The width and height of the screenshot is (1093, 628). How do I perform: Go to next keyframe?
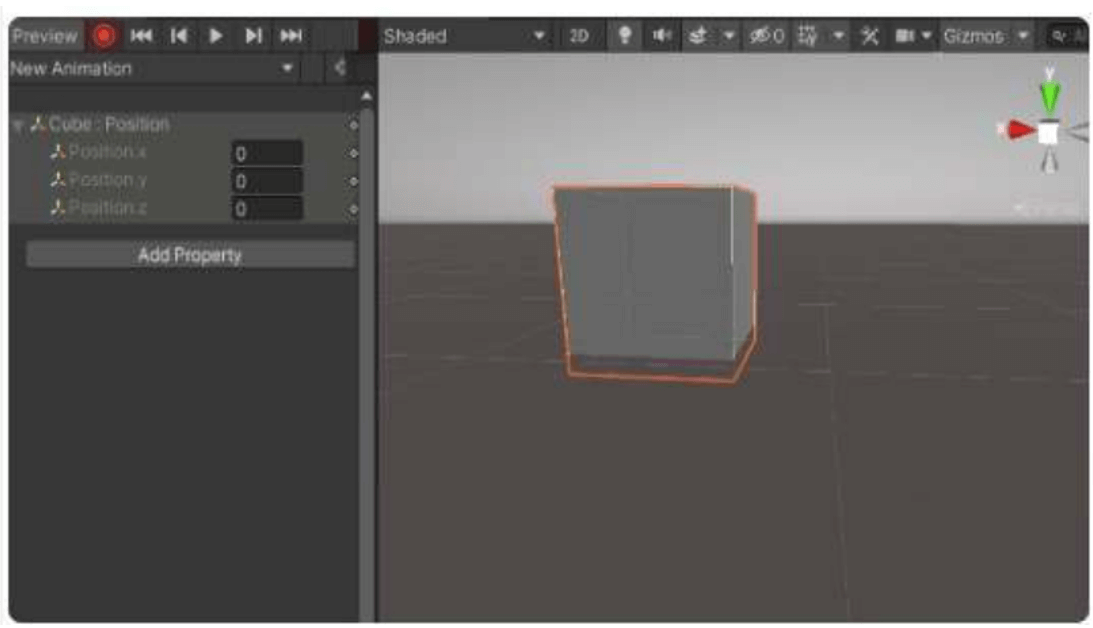point(253,36)
